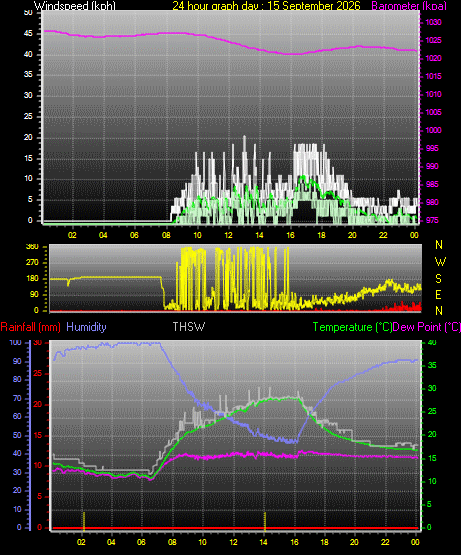Click the 16 hour tick under windspeed graph
This screenshot has width=461, height=555.
(x=290, y=235)
